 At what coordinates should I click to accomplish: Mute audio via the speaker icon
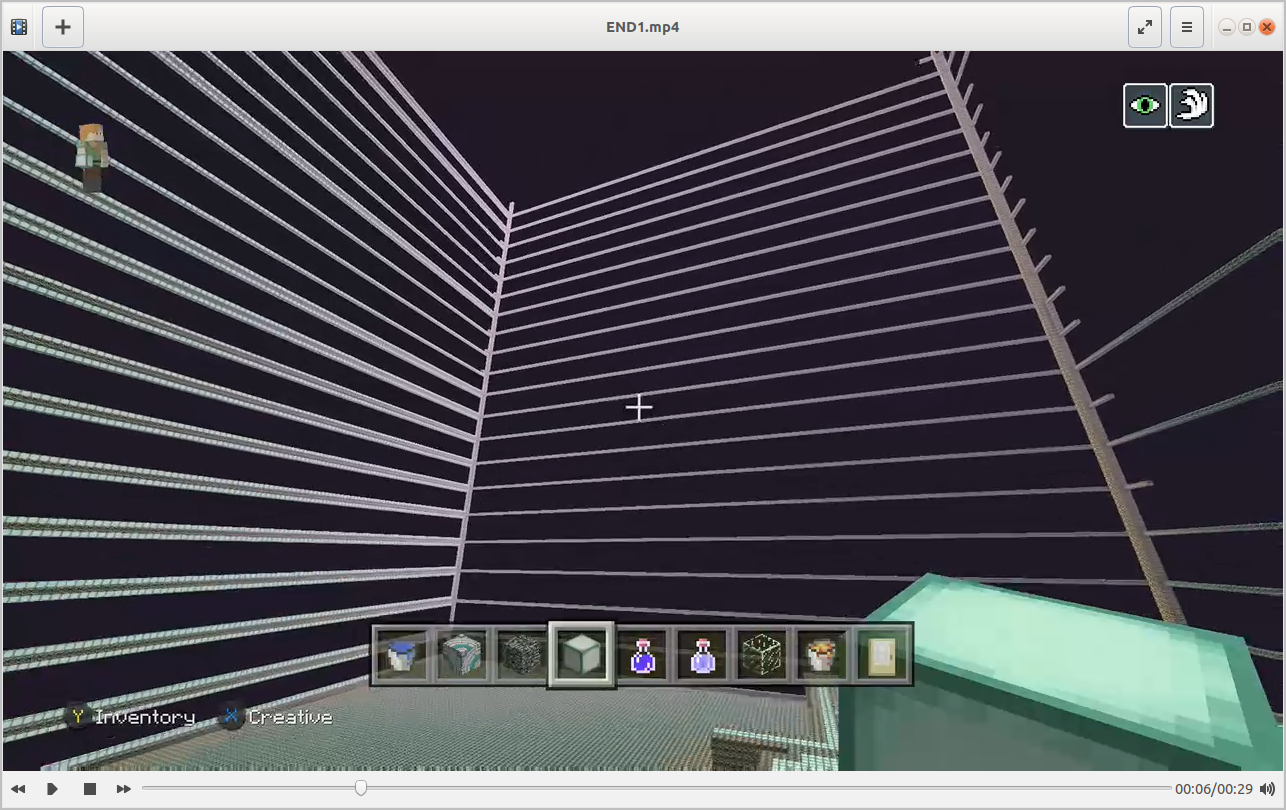1267,789
